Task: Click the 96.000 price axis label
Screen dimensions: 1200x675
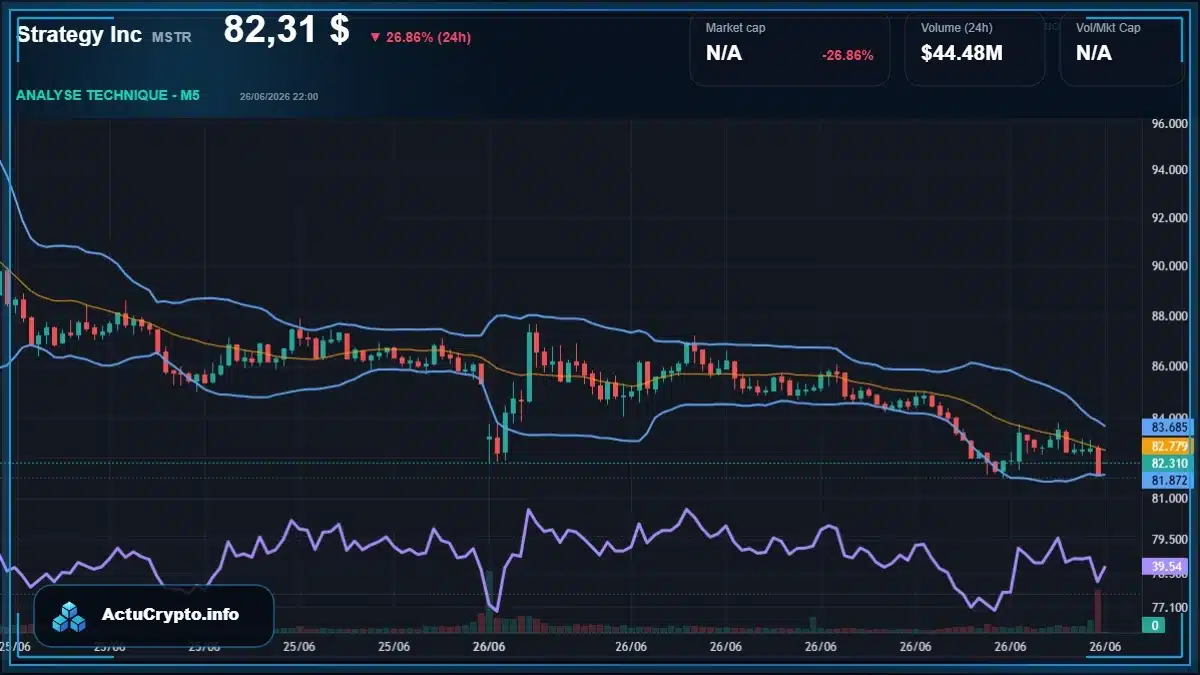Action: [x=1168, y=124]
